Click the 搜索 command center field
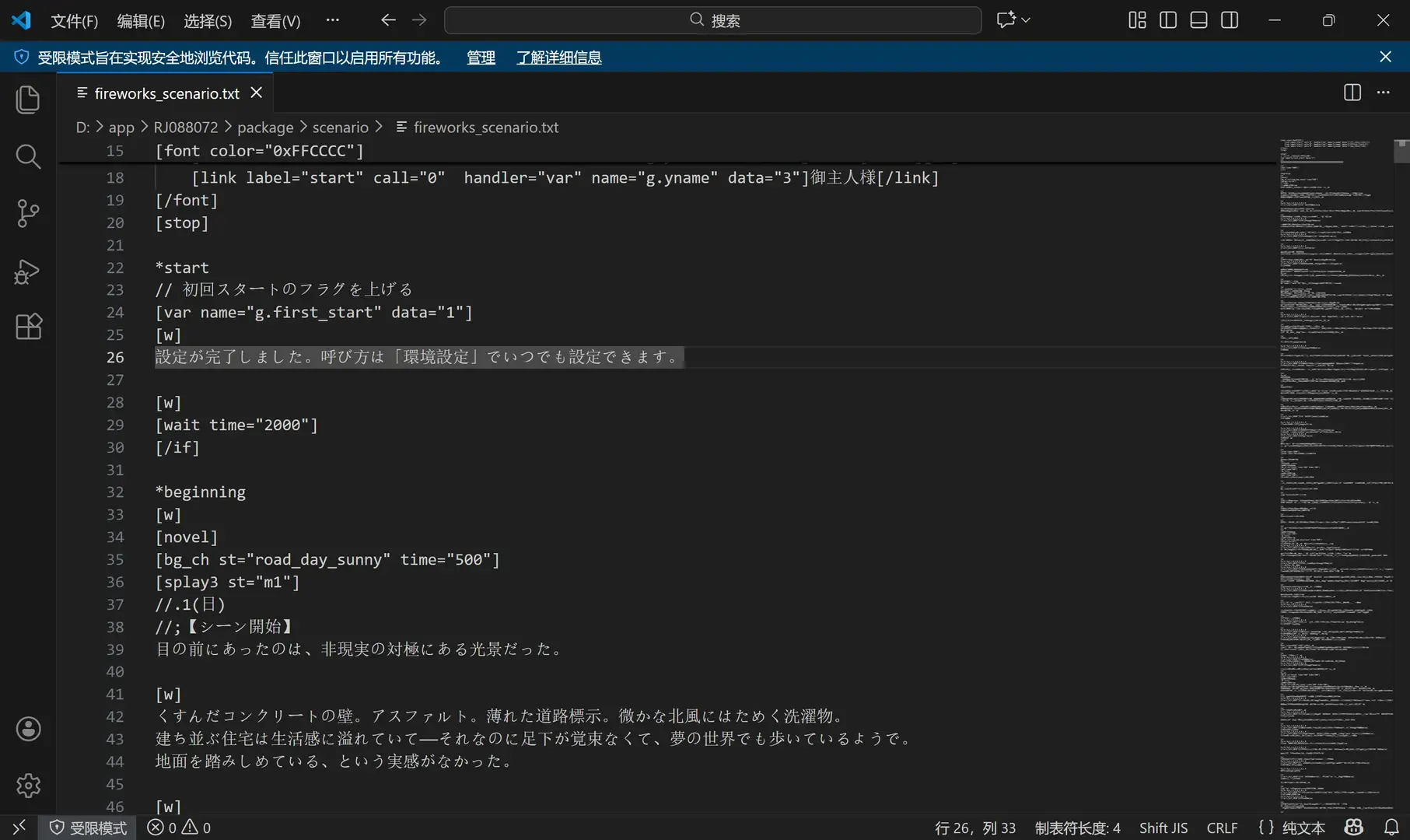Image resolution: width=1410 pixels, height=840 pixels. click(712, 20)
